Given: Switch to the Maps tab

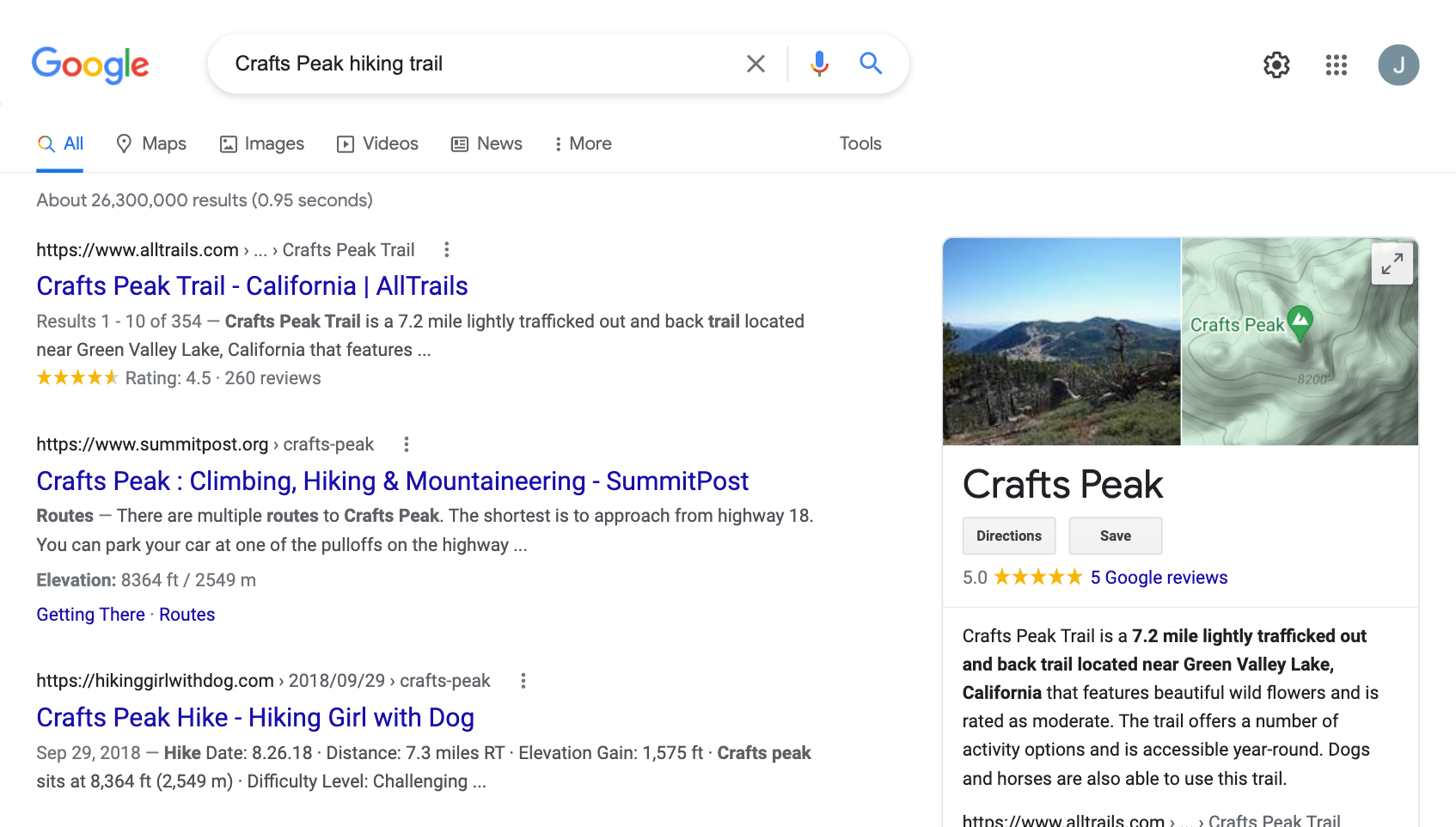Looking at the screenshot, I should click(151, 144).
